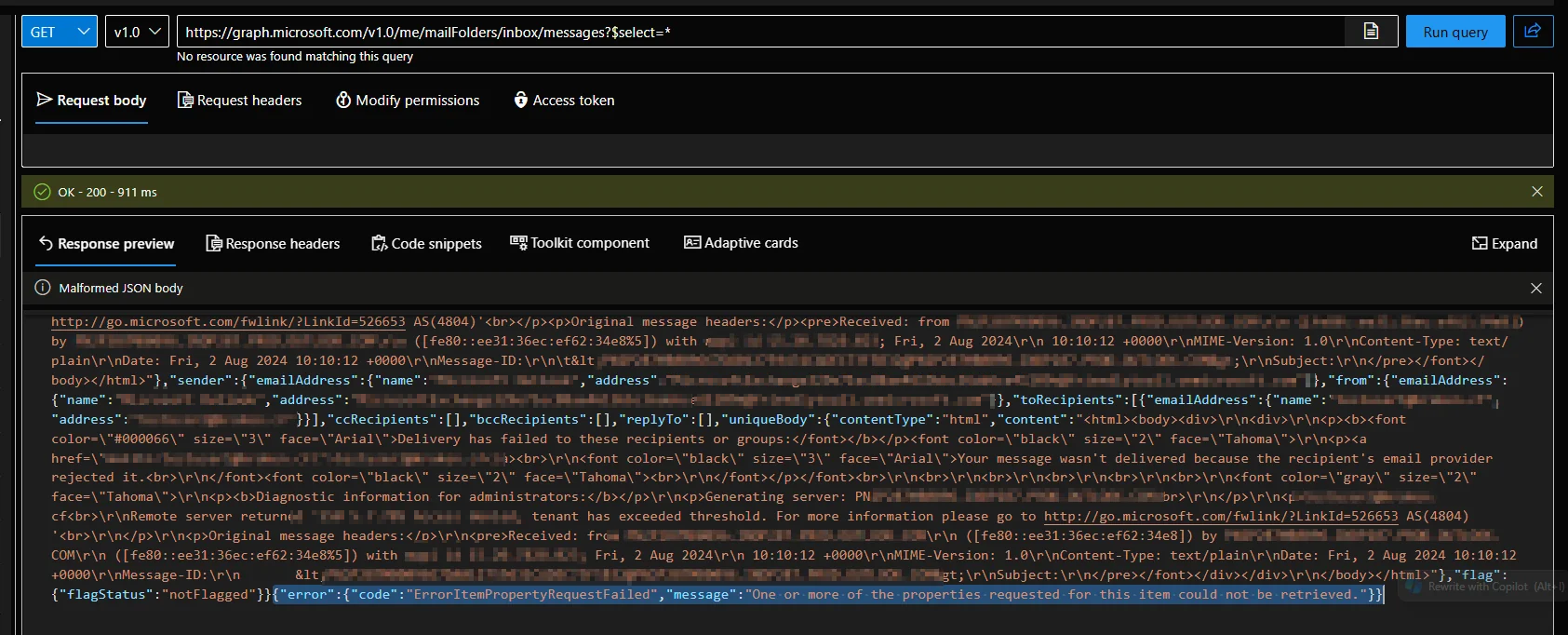The height and width of the screenshot is (635, 1568).
Task: Open the v1.0 version dropdown
Action: click(x=137, y=32)
